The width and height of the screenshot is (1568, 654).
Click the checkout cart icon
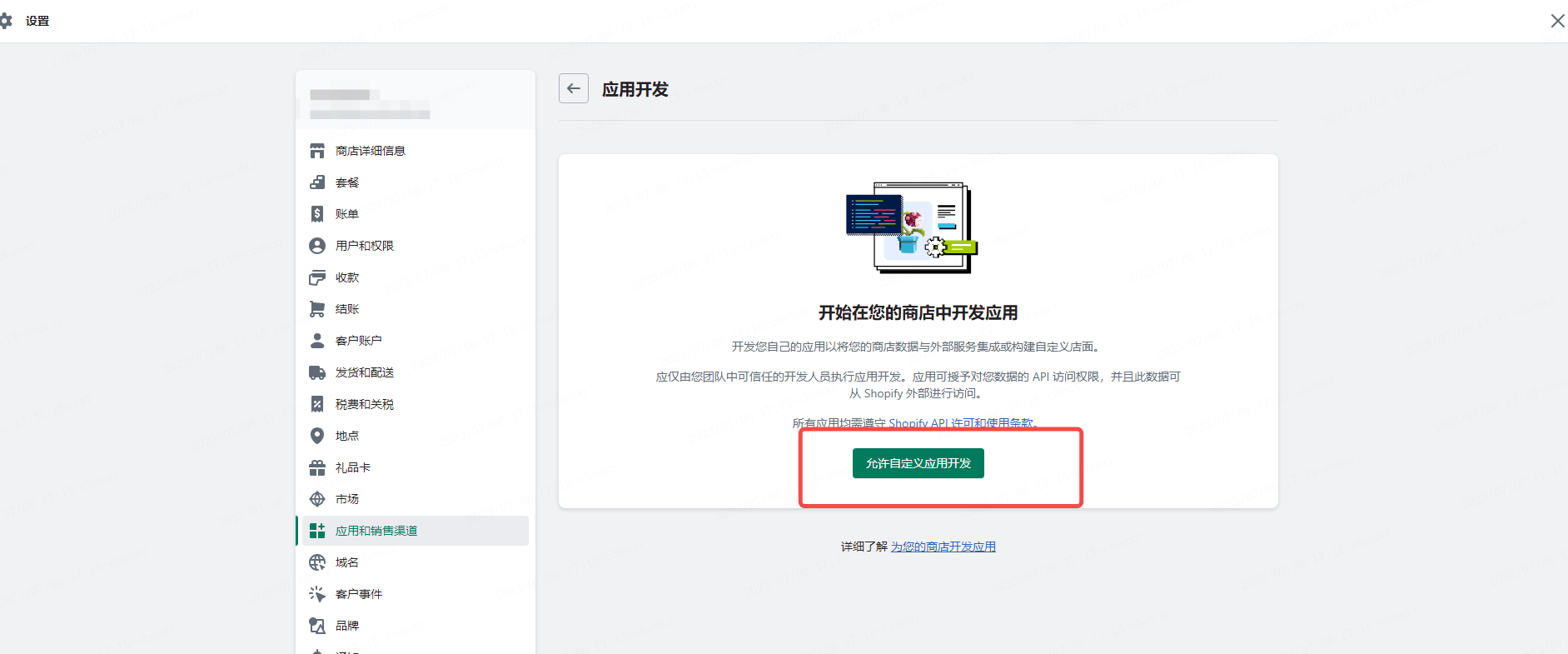(x=317, y=309)
